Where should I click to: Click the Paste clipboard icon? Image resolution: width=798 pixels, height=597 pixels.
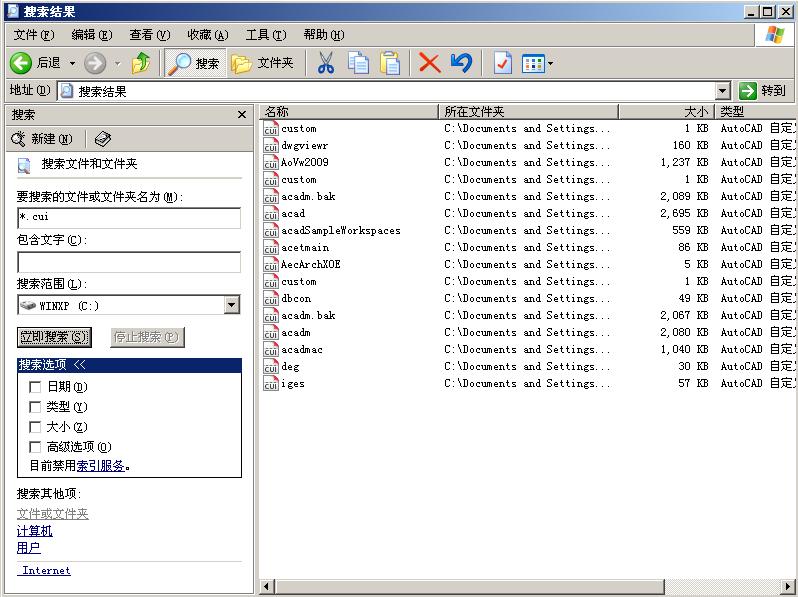(390, 63)
